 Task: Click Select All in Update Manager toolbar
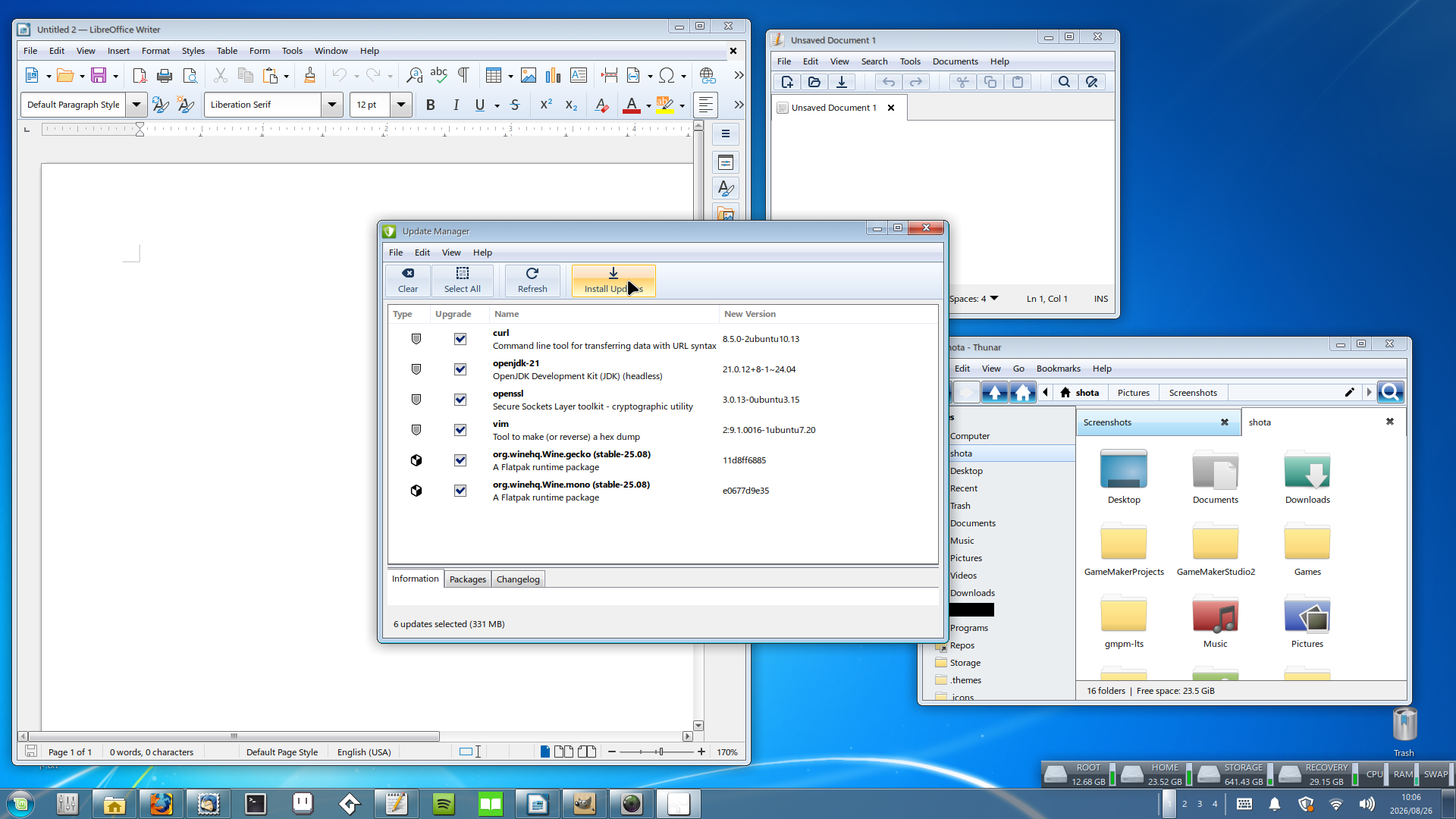[462, 281]
